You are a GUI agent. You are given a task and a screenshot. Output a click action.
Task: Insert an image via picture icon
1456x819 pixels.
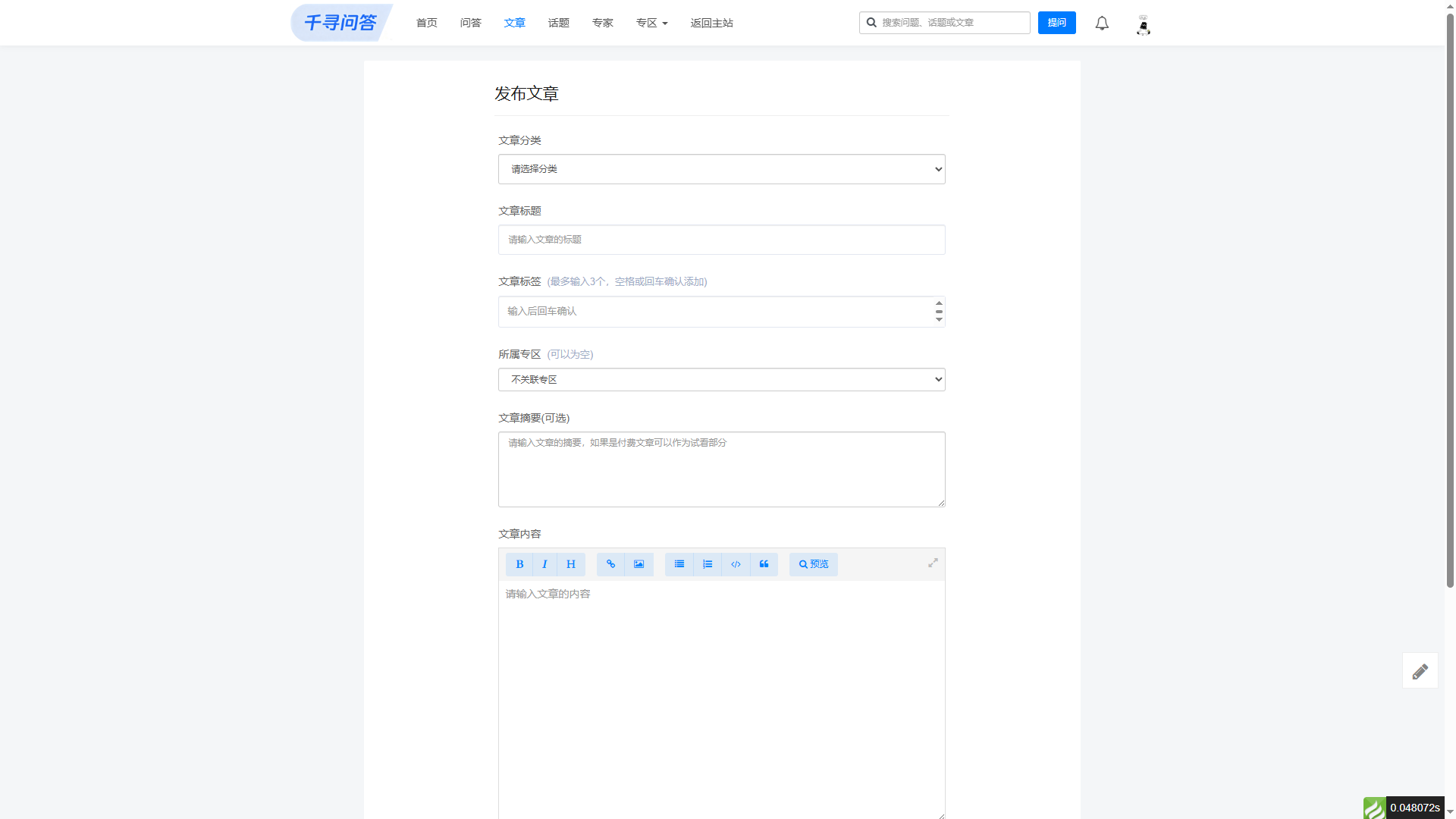pyautogui.click(x=639, y=564)
